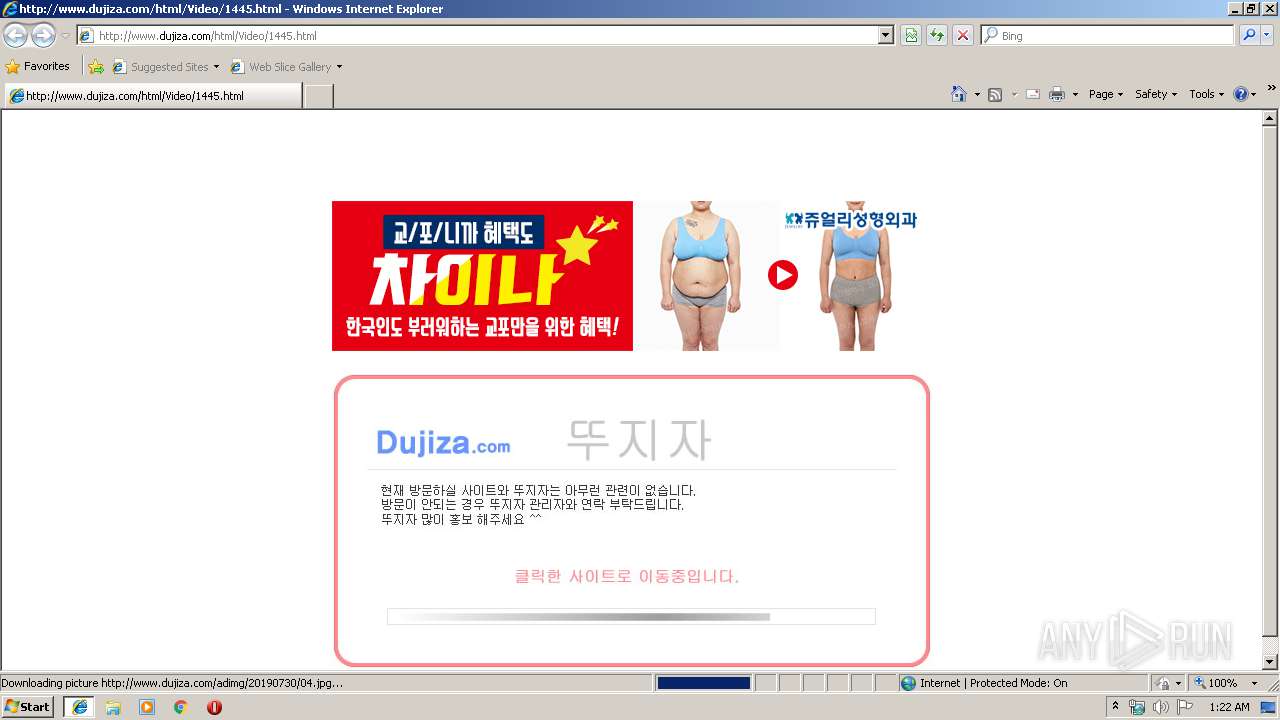Play the red video button on ad
The image size is (1280, 720).
(x=783, y=275)
